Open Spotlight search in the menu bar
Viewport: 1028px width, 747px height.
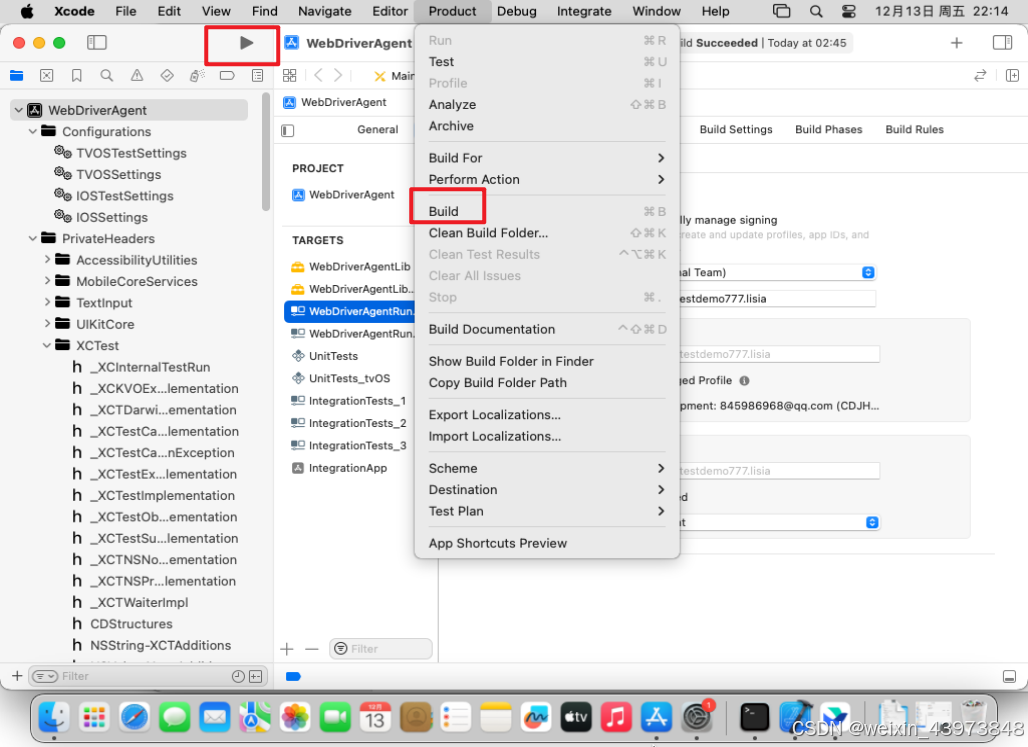click(816, 11)
